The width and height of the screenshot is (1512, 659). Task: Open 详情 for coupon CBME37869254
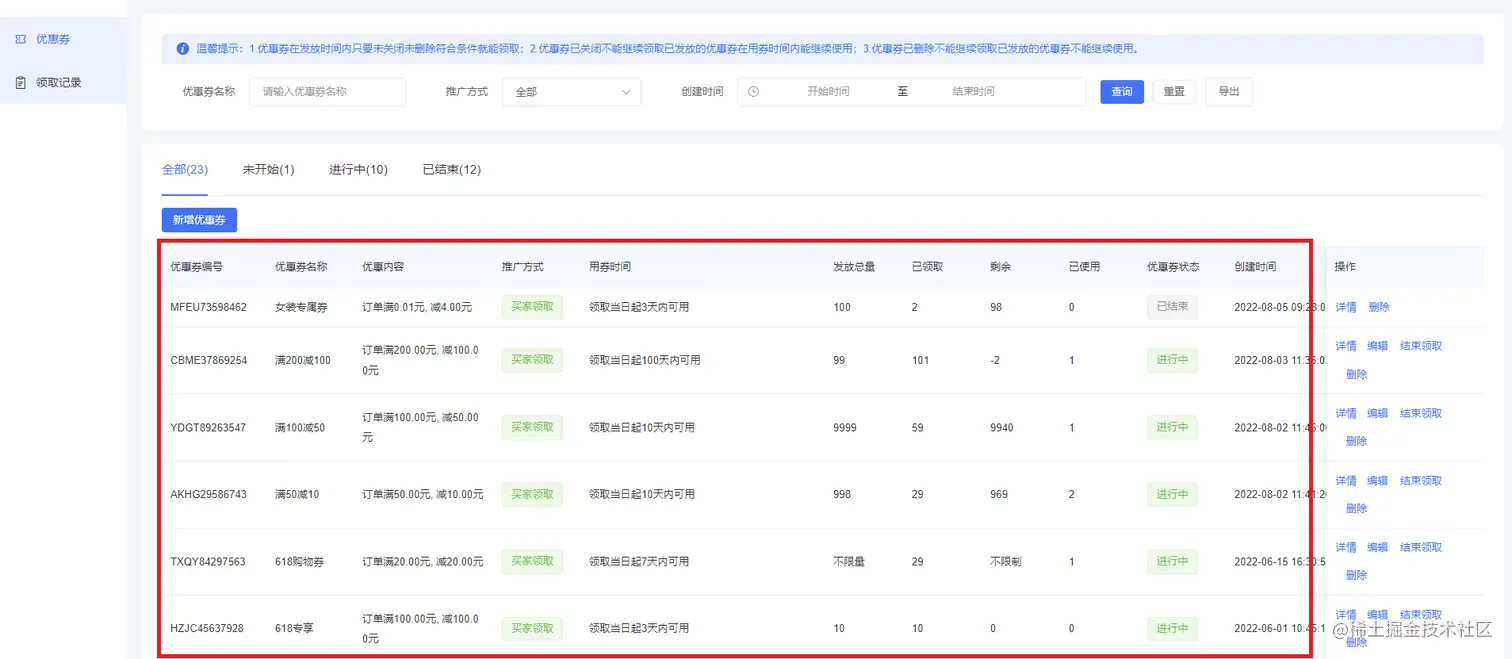pos(1346,346)
